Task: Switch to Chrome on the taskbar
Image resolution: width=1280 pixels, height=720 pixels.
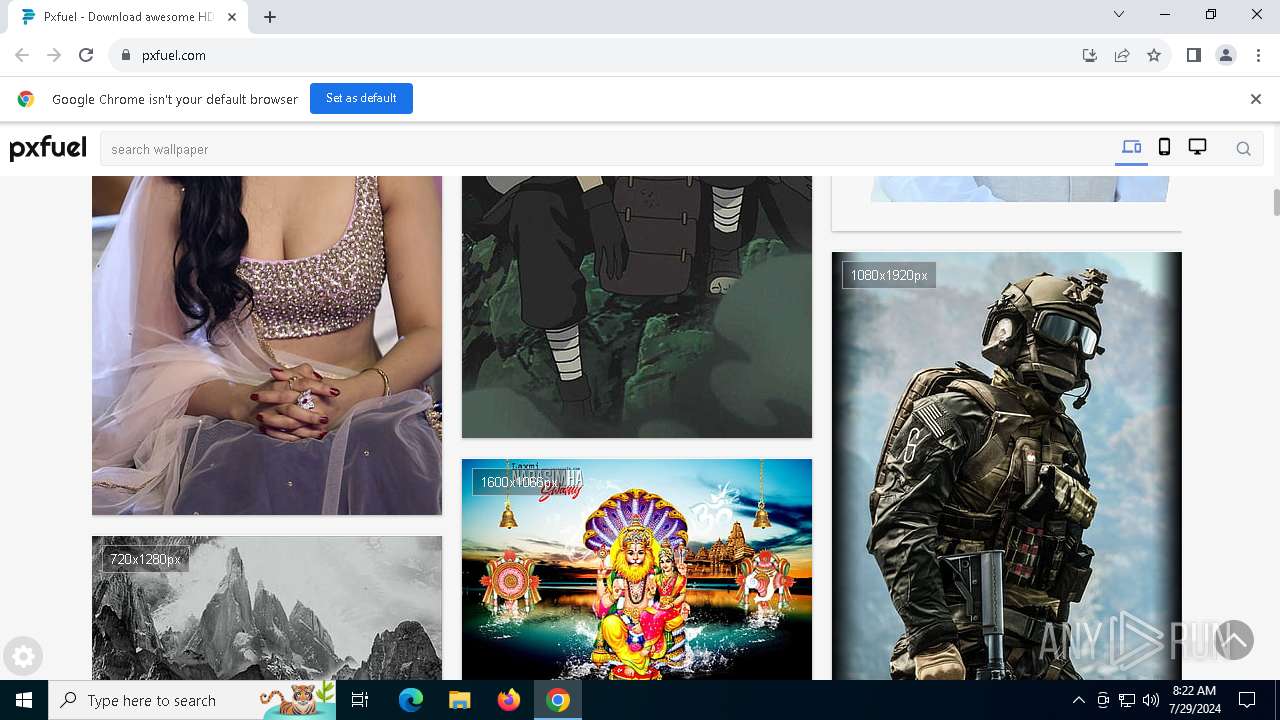Action: coord(558,700)
